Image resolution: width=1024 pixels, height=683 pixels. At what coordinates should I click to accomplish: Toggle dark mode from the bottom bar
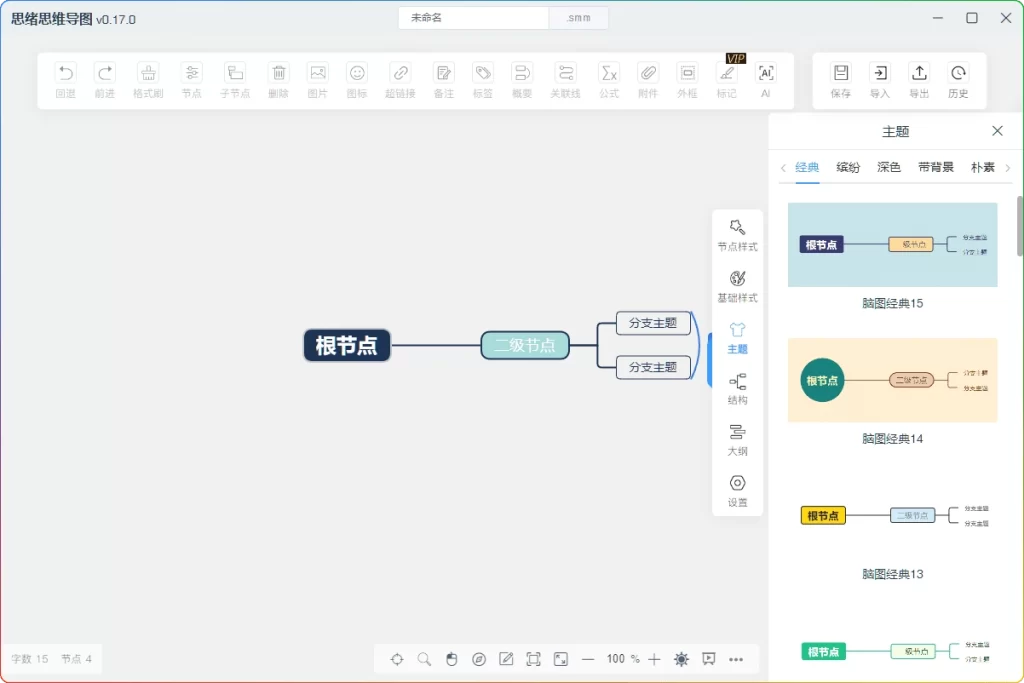click(x=681, y=659)
